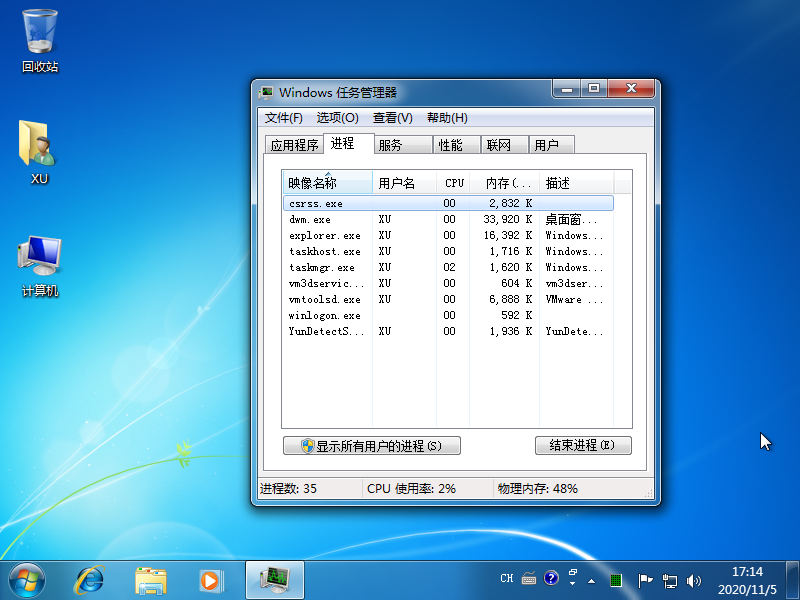Show hidden tray icons arrow
800x600 pixels.
591,579
